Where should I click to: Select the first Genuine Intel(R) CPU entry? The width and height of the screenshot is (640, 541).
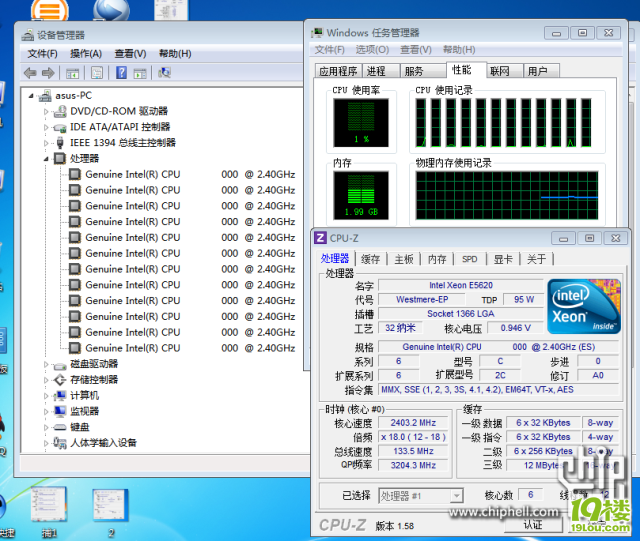coord(132,174)
